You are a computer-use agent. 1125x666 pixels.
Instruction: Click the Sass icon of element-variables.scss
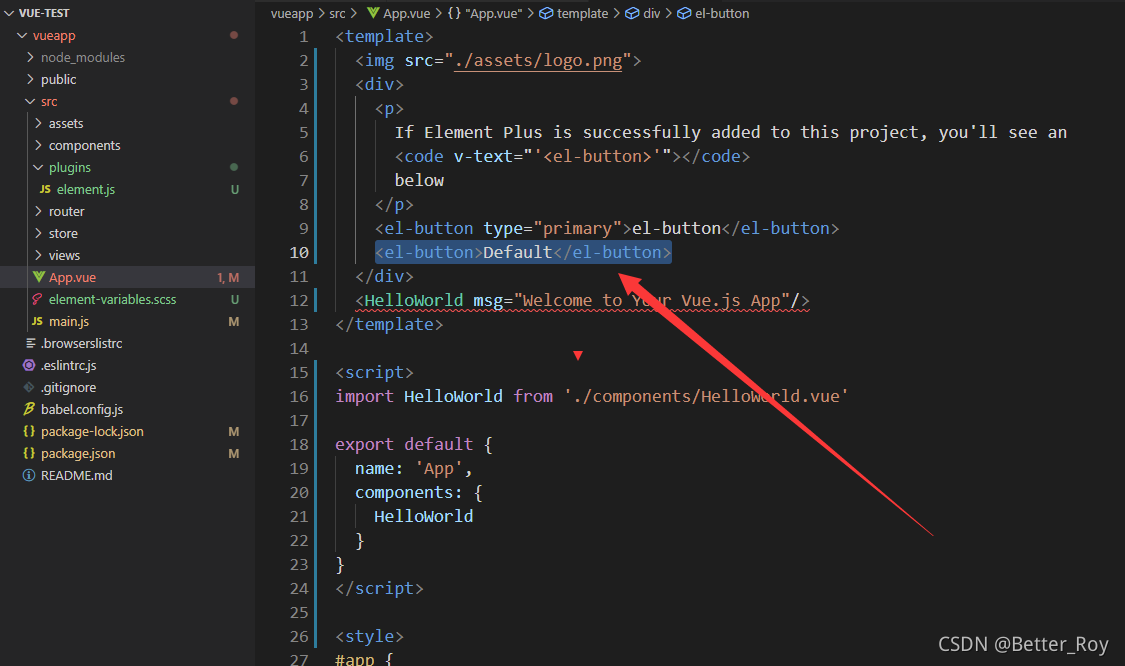coord(36,299)
